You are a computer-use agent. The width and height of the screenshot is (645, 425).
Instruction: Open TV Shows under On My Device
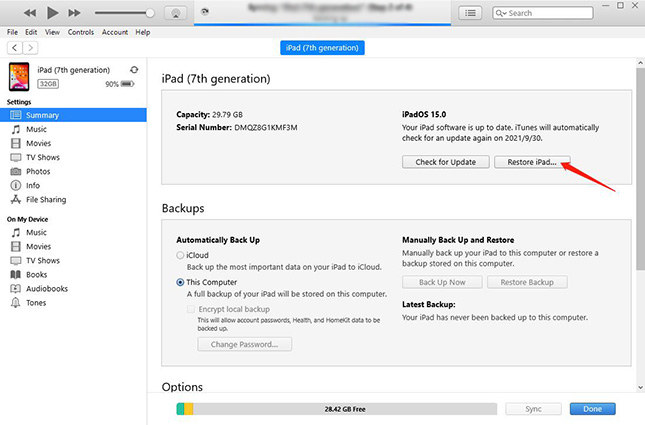(43, 260)
